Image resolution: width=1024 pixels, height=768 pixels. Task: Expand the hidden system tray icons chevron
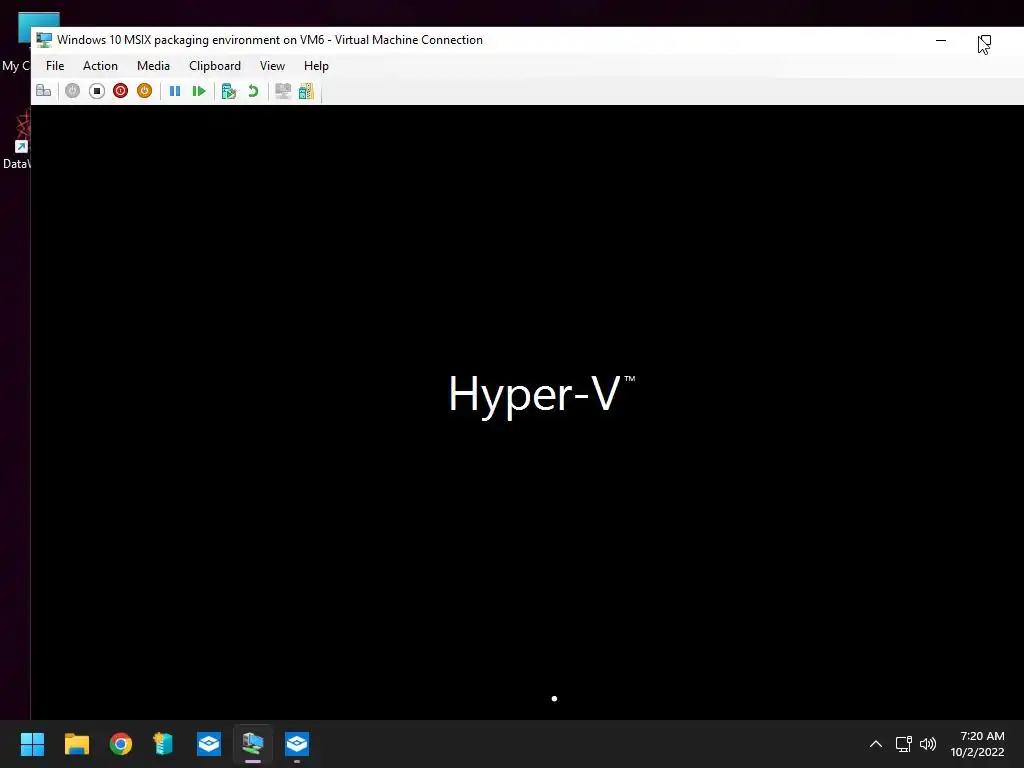[876, 744]
